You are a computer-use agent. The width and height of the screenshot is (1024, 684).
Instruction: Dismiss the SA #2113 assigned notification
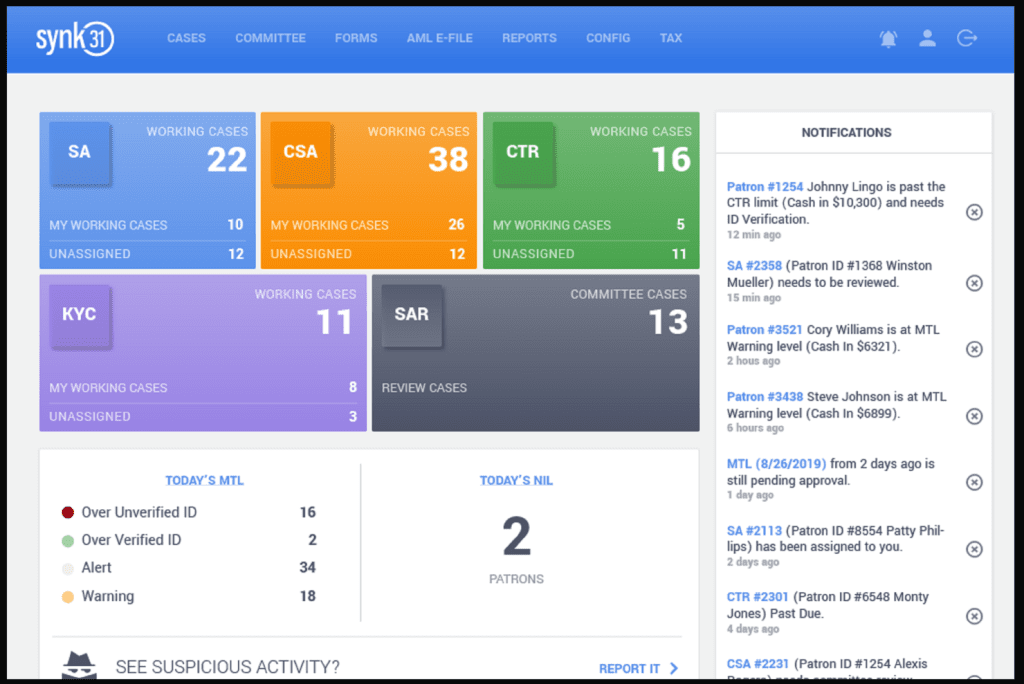point(974,549)
